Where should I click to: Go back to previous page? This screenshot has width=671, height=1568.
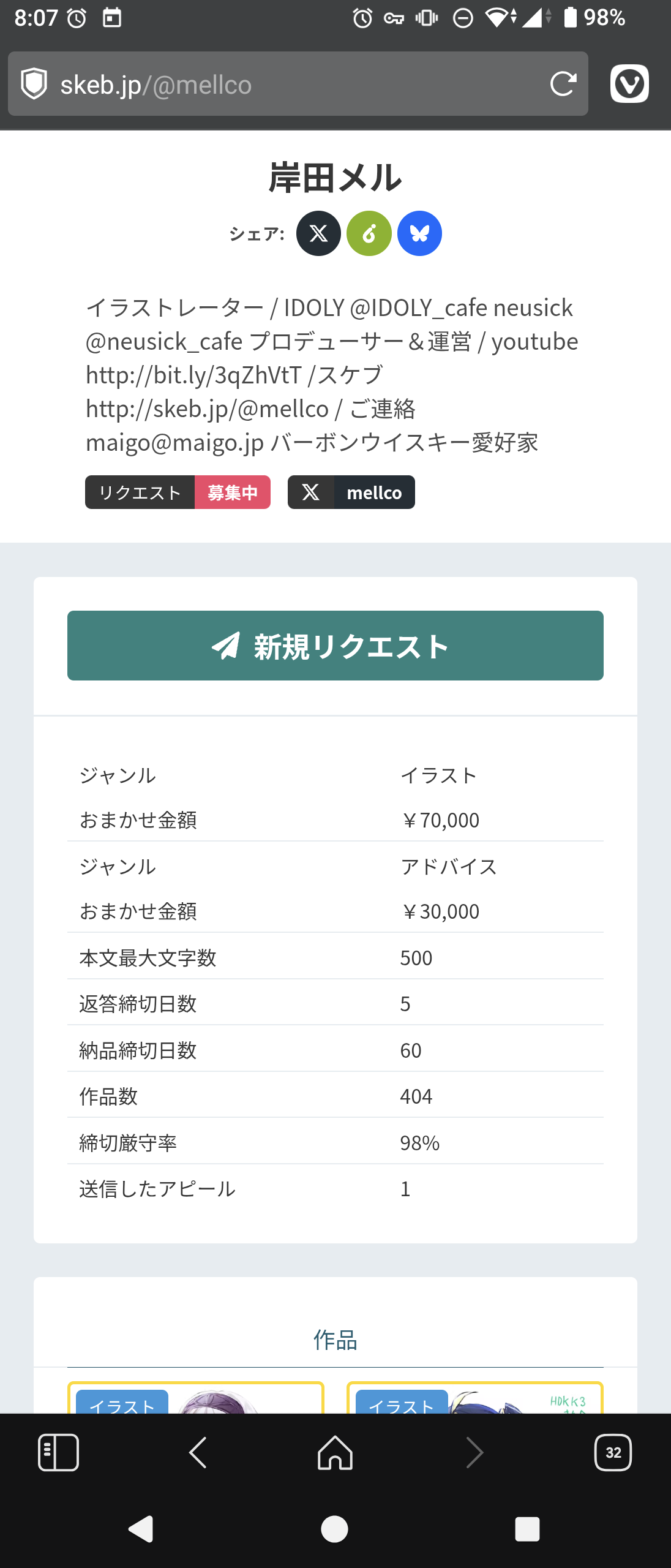(198, 1452)
